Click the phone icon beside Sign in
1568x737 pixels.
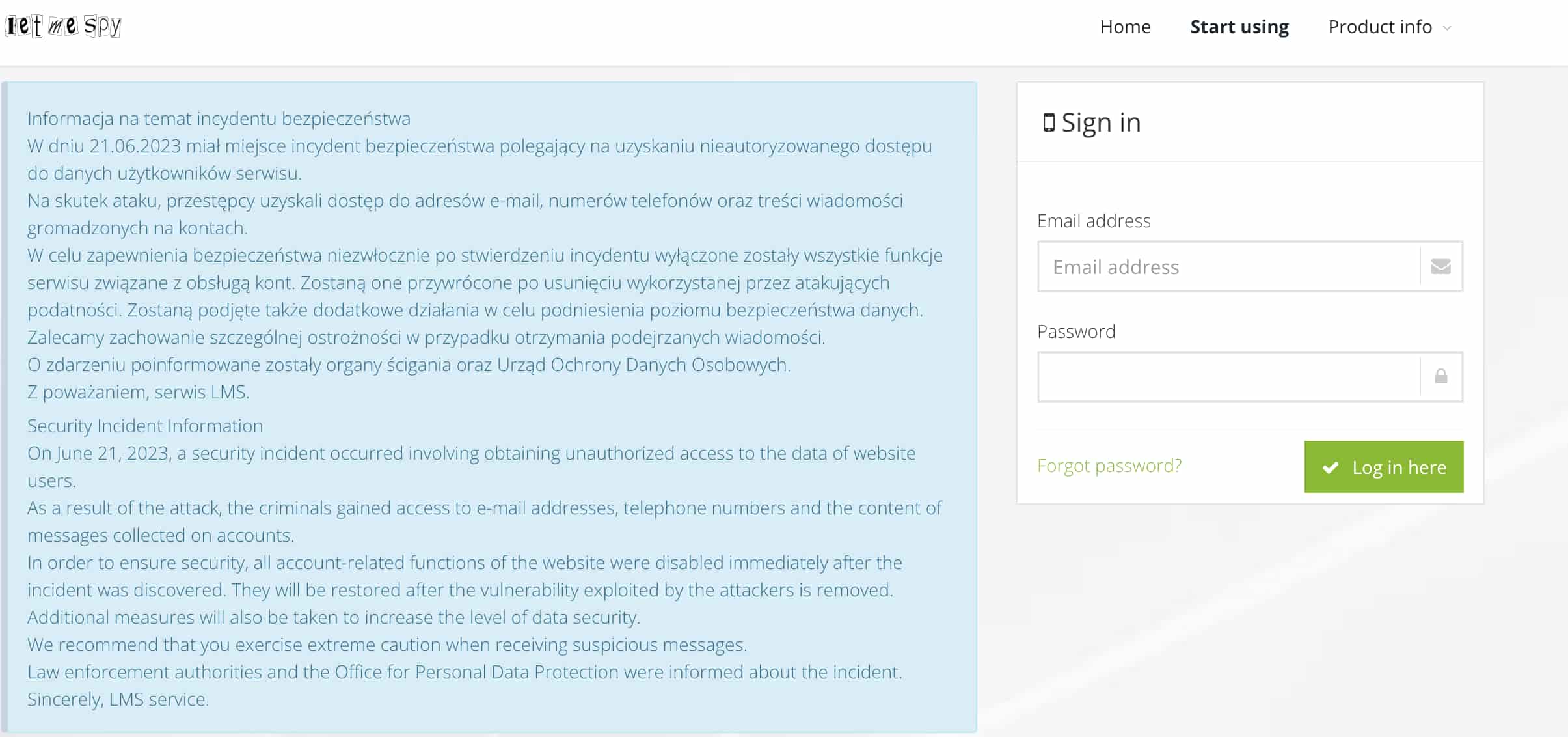click(1048, 122)
